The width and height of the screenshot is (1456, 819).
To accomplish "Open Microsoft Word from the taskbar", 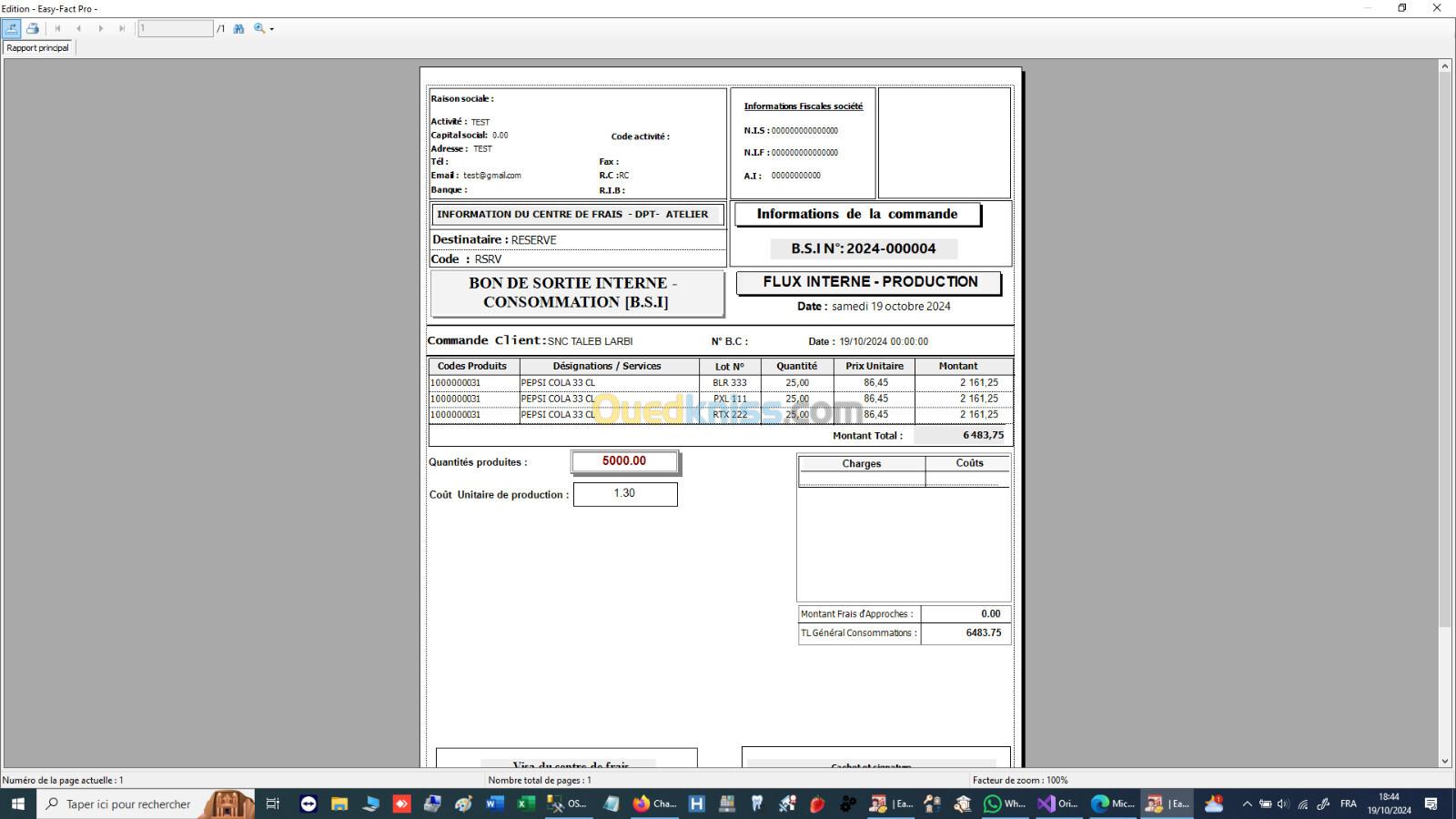I will [494, 804].
